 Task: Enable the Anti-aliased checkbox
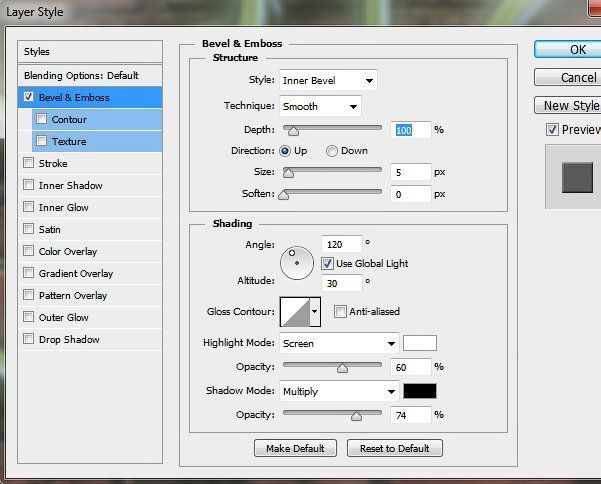[x=340, y=312]
